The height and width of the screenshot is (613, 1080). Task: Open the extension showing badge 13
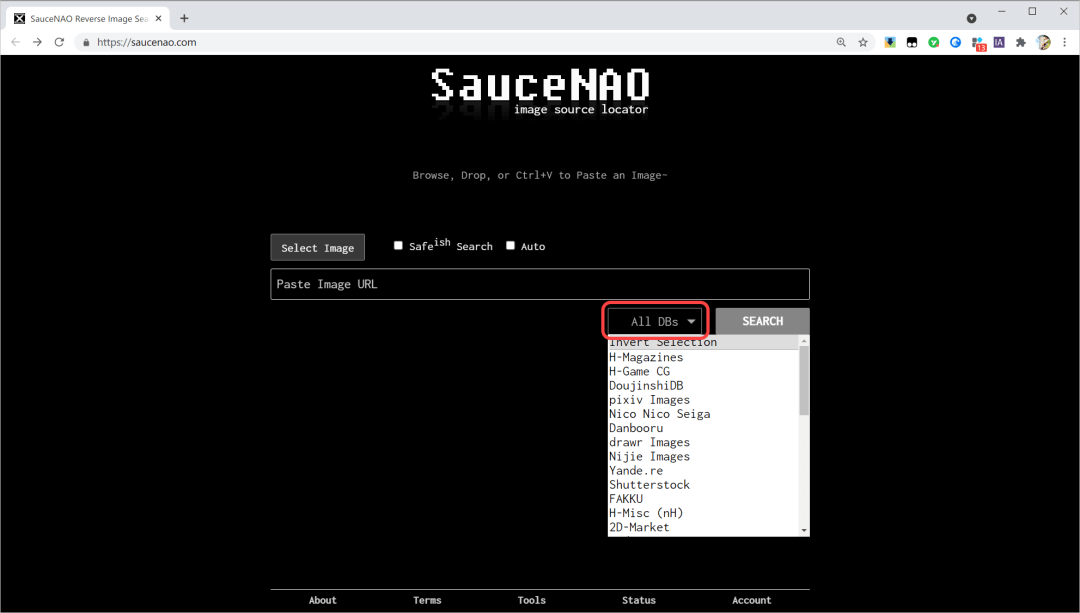[978, 43]
